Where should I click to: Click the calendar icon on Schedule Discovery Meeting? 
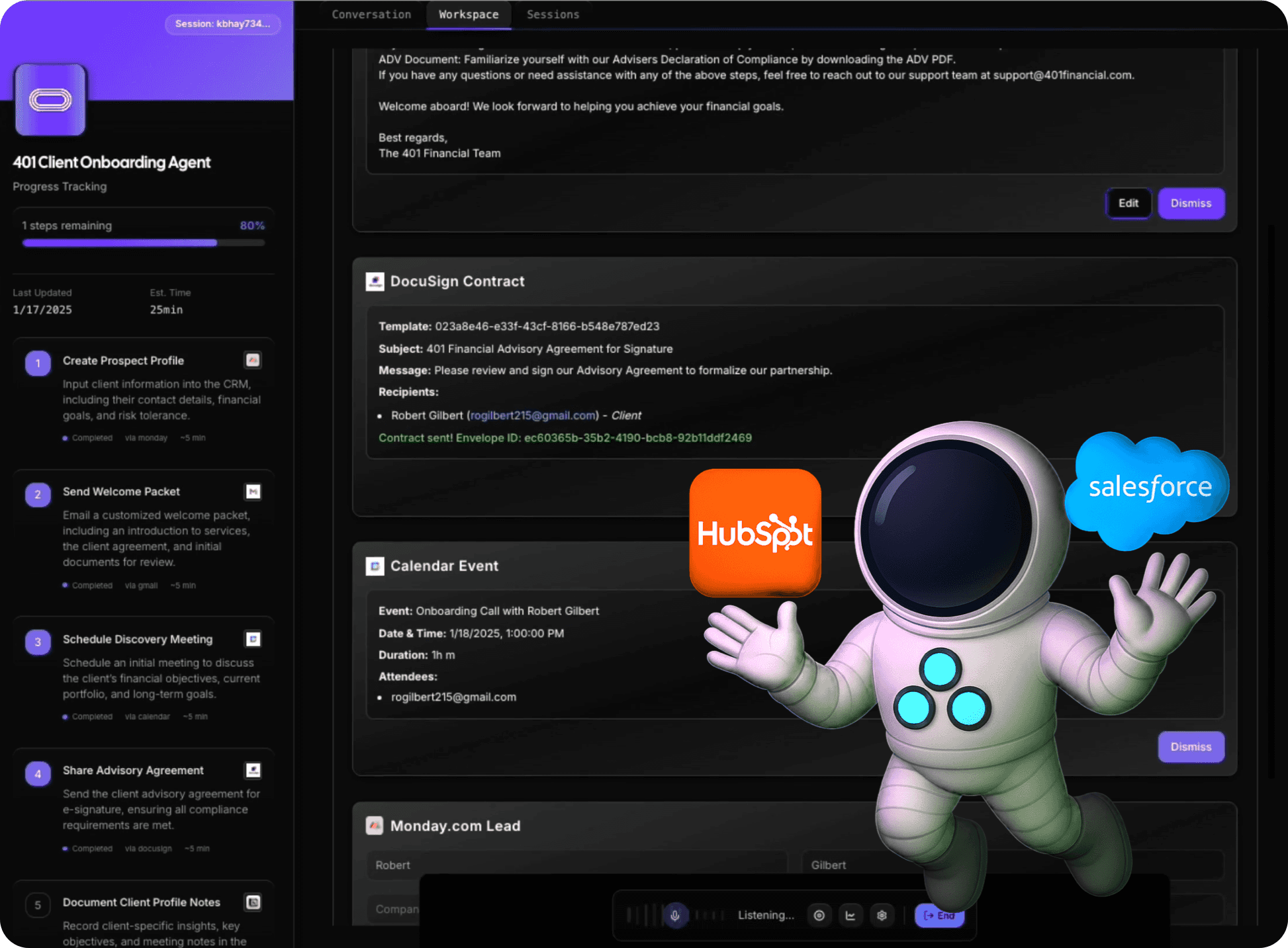point(253,639)
